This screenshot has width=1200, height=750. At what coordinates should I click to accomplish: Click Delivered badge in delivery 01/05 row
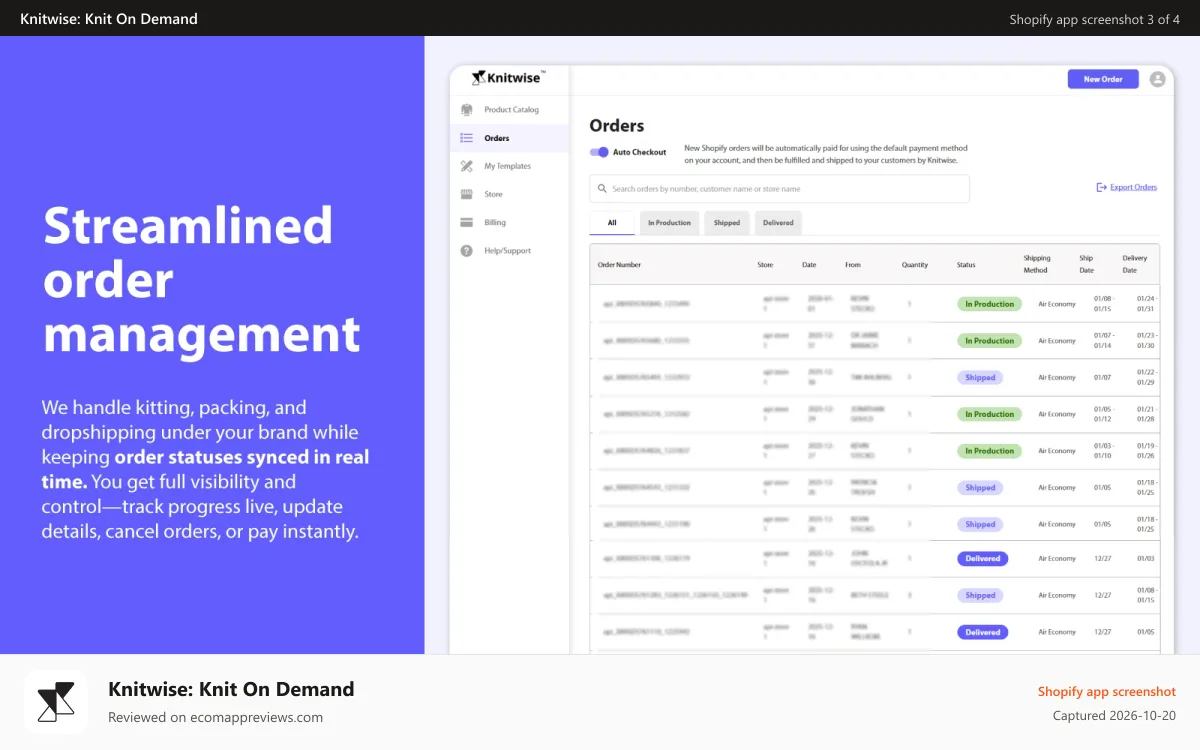pos(982,632)
